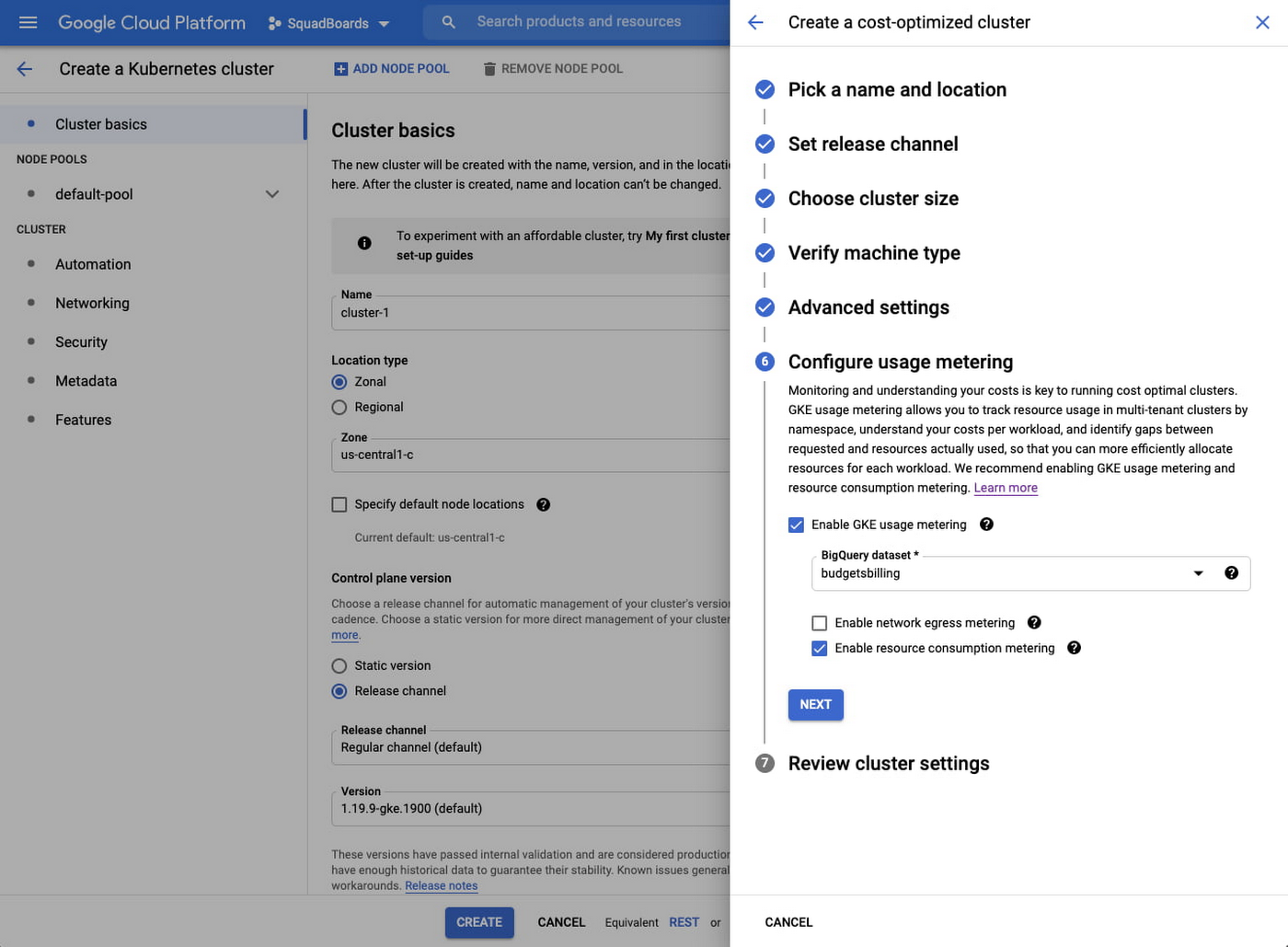This screenshot has width=1288, height=947.
Task: Click CANCEL next to CREATE button
Action: 561,922
